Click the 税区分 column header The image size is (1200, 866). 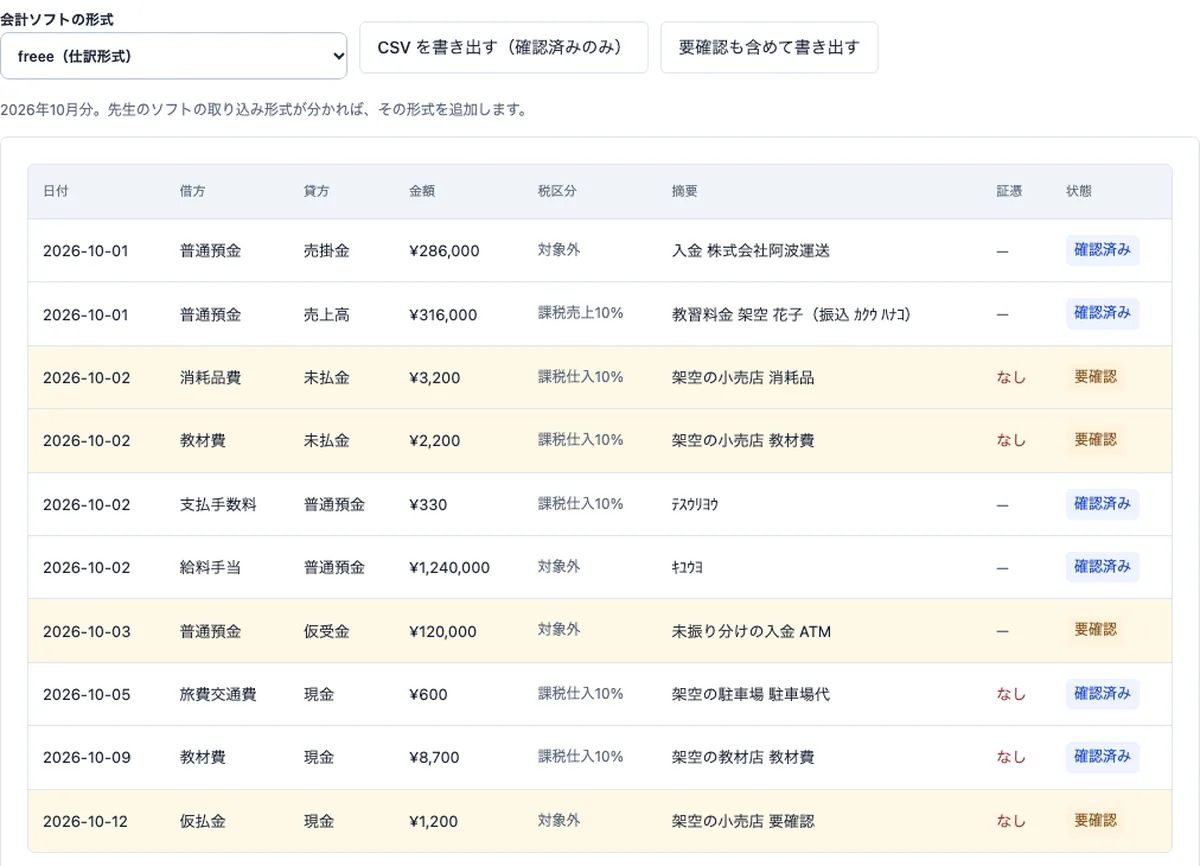tap(557, 191)
